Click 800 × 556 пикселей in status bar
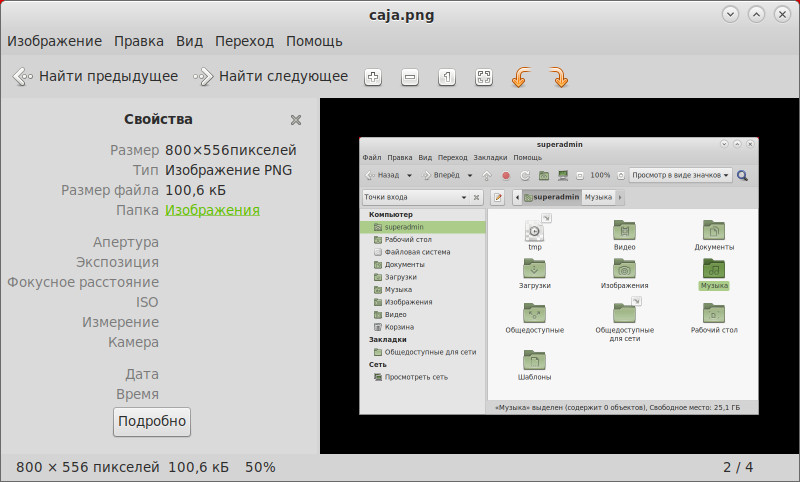 pos(88,467)
